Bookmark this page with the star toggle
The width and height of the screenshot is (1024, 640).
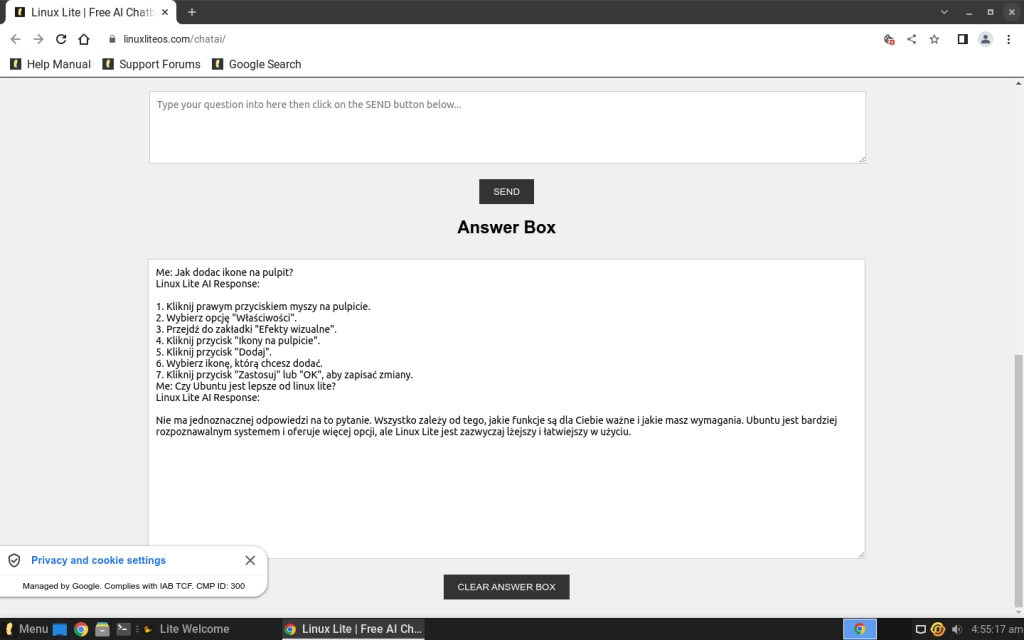(933, 39)
